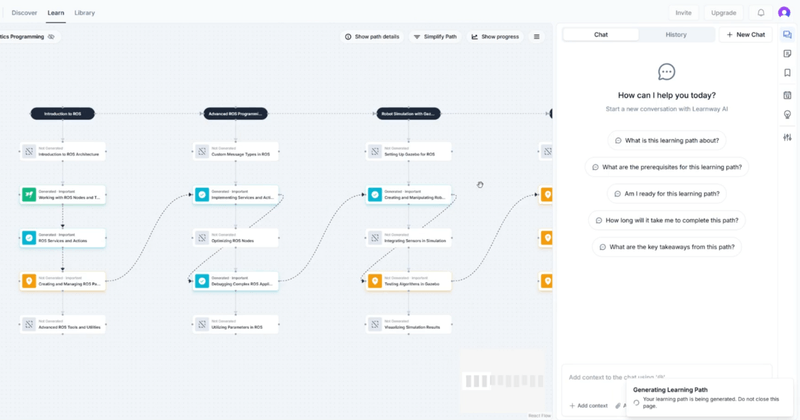Click 'Testing Algorithms in Gazebo' node title
Viewport: 800px width, 420px height.
click(412, 284)
